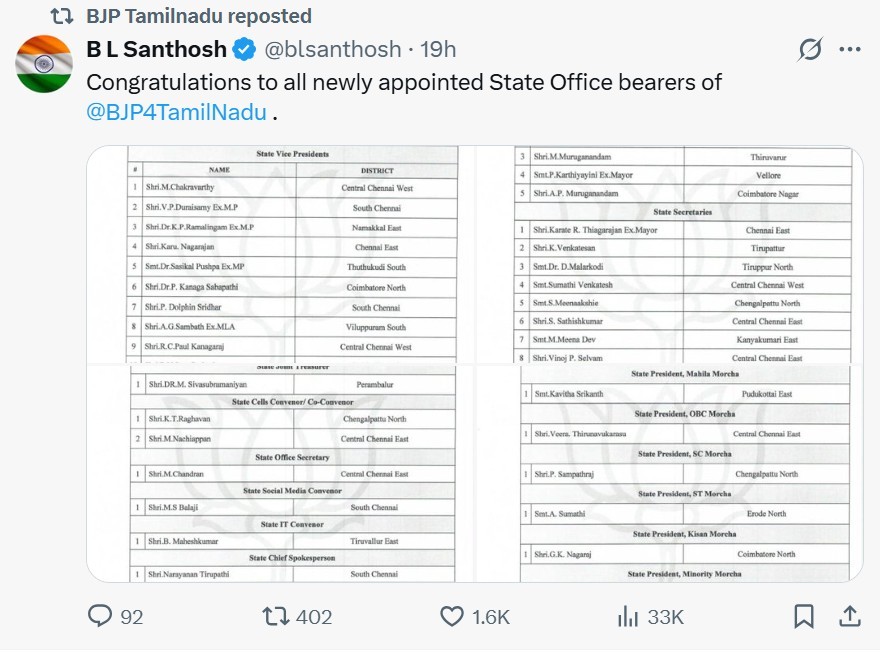Screen dimensions: 880x652
Task: Click the reply comment icon
Action: coord(100,616)
